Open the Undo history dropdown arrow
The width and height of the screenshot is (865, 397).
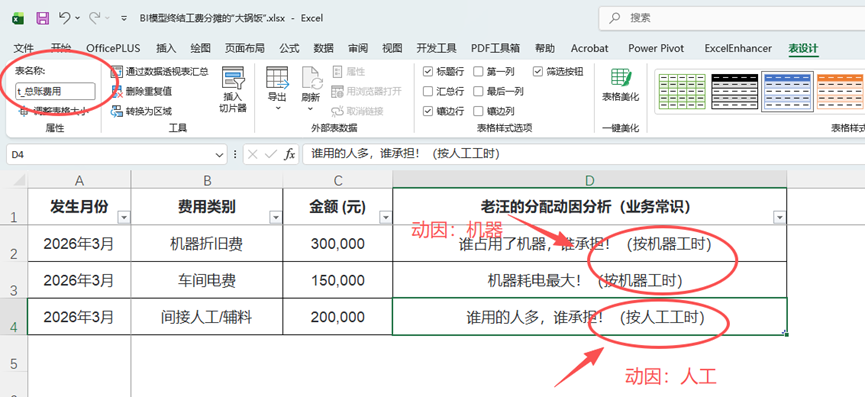click(x=77, y=18)
